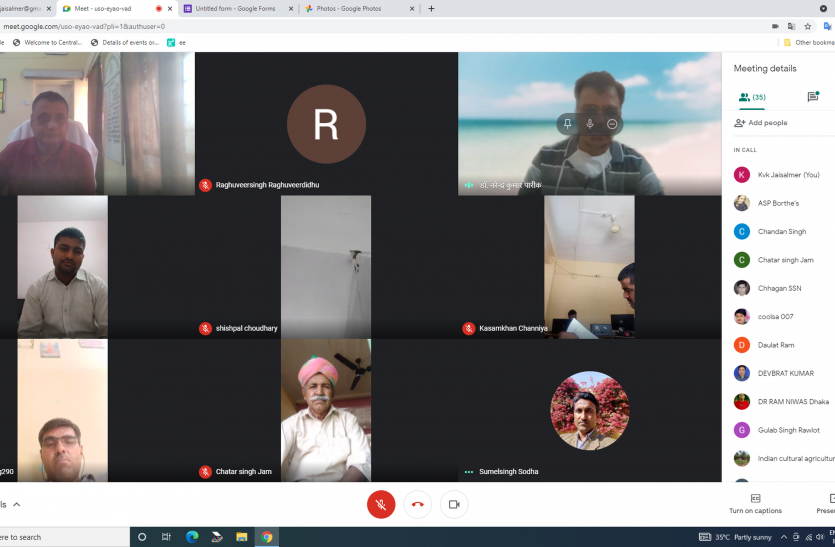
Task: Close the Google Photos tab
Action: 412,9
